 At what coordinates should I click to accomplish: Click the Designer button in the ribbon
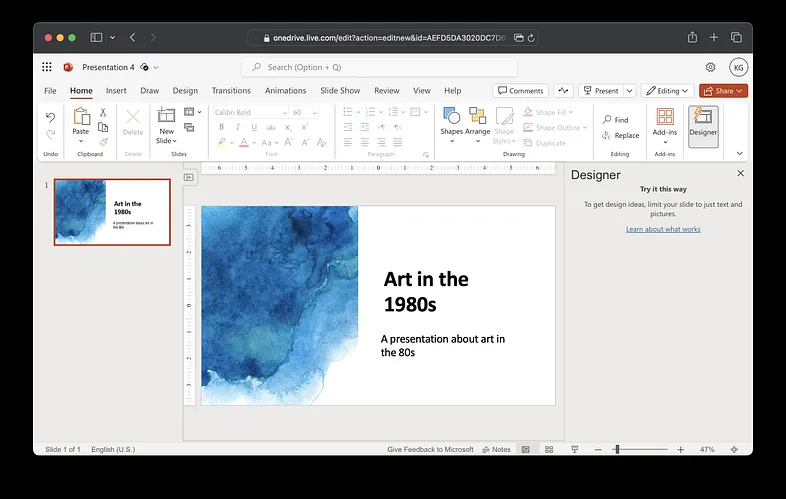[x=703, y=124]
